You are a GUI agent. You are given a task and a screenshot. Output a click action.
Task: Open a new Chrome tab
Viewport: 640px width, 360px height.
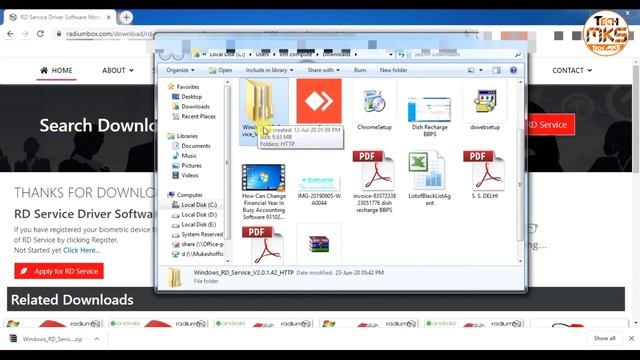click(126, 17)
